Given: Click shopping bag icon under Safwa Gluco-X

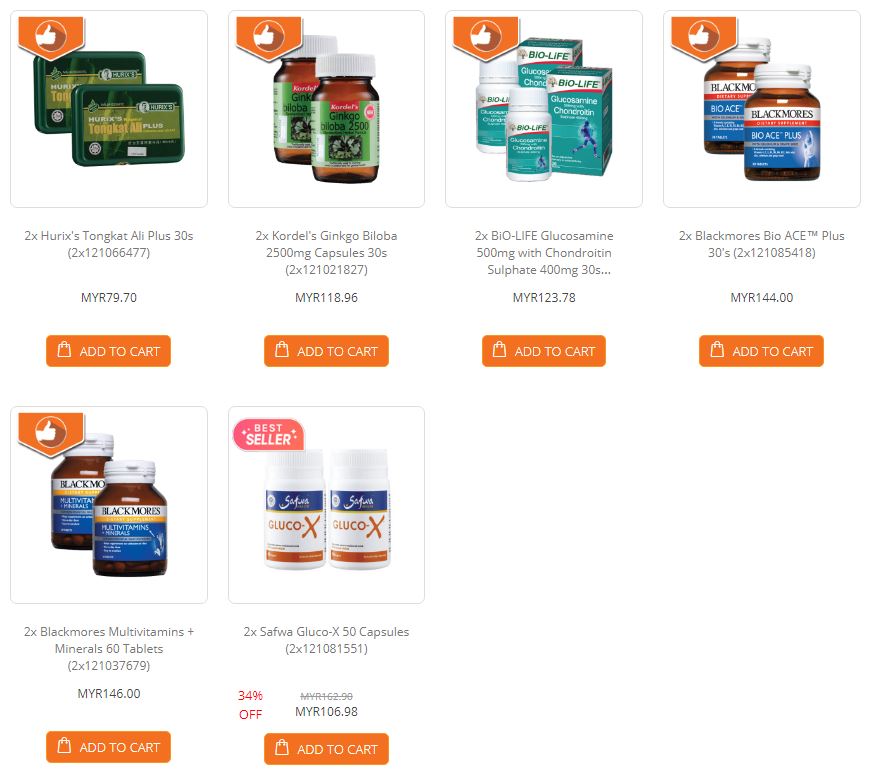Looking at the screenshot, I should click(282, 747).
